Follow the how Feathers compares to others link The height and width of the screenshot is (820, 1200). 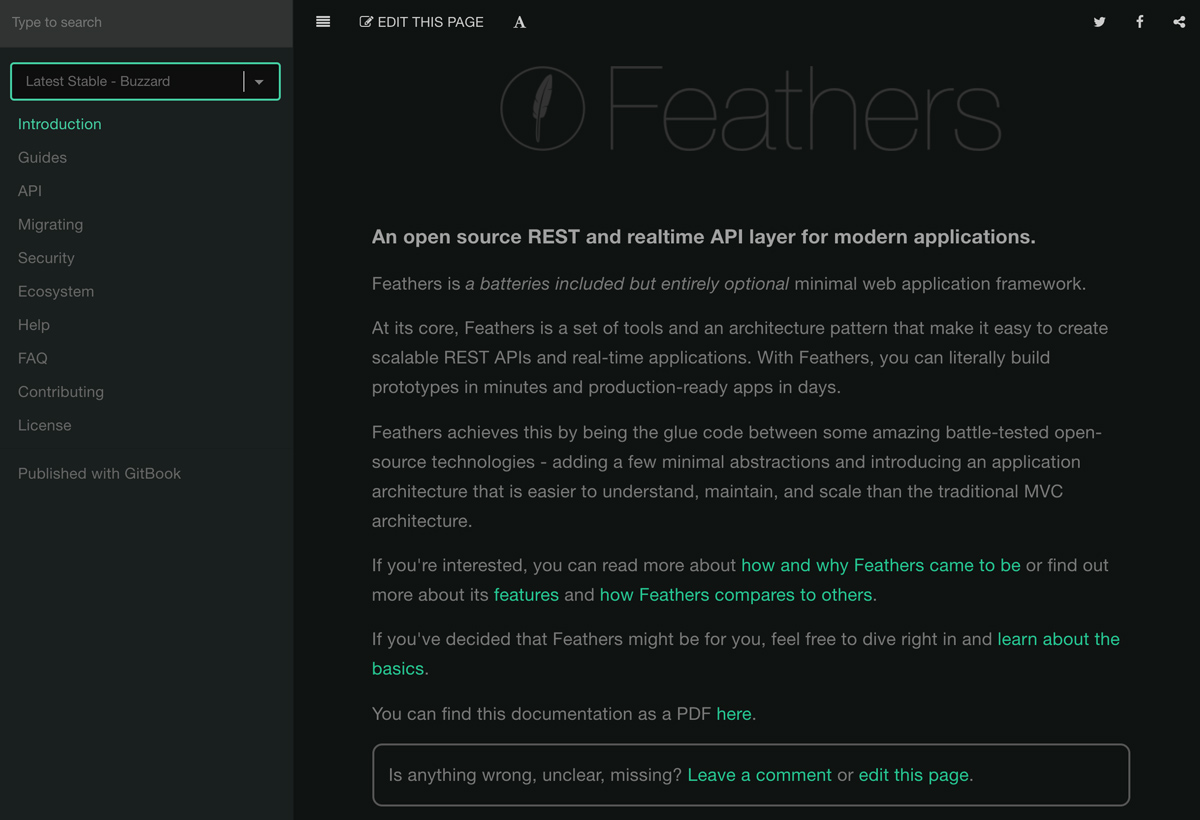click(736, 595)
